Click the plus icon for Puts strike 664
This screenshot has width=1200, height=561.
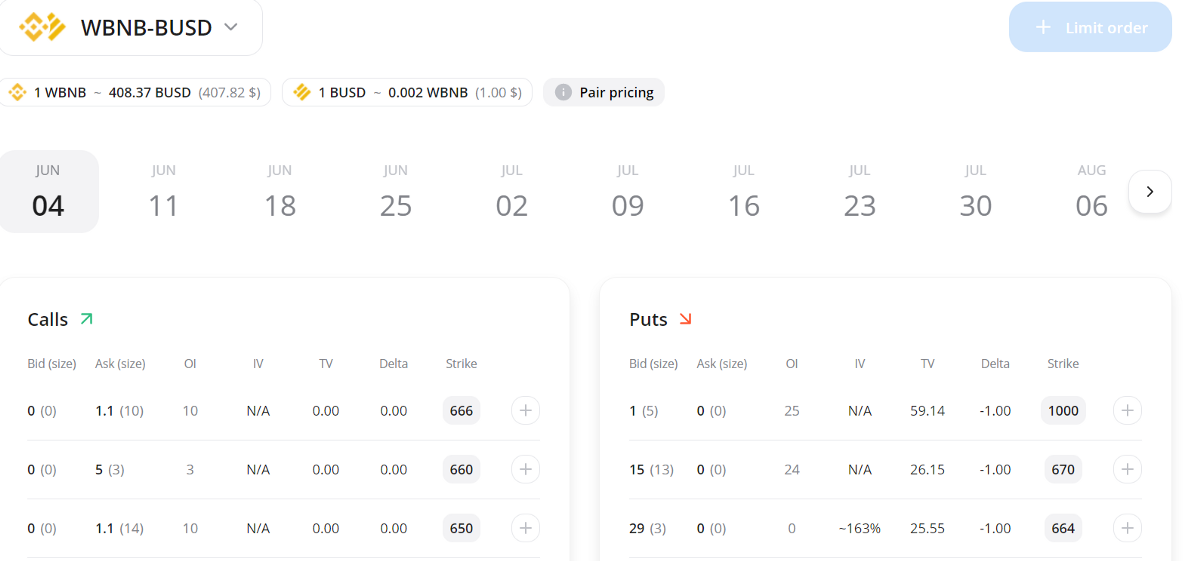[x=1127, y=528]
